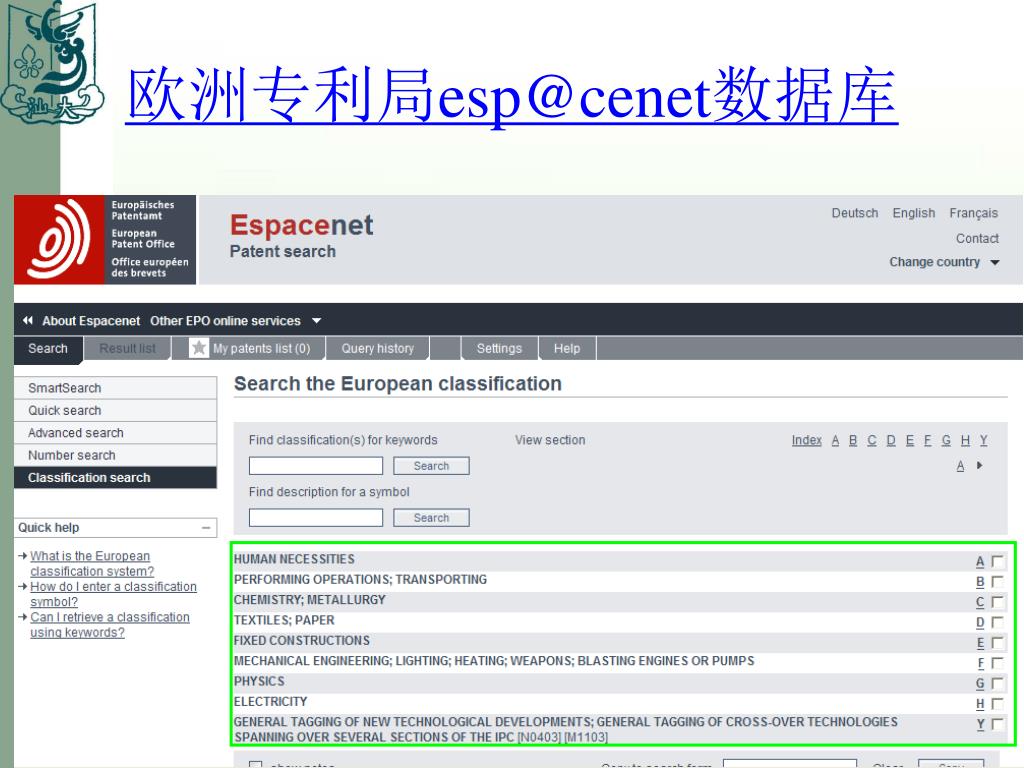The image size is (1024, 768).
Task: Click Search button for keyword classification
Action: 431,466
